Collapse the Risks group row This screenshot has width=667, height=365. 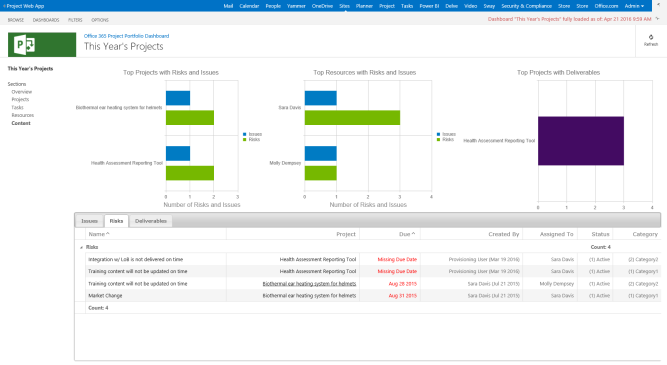(x=81, y=247)
